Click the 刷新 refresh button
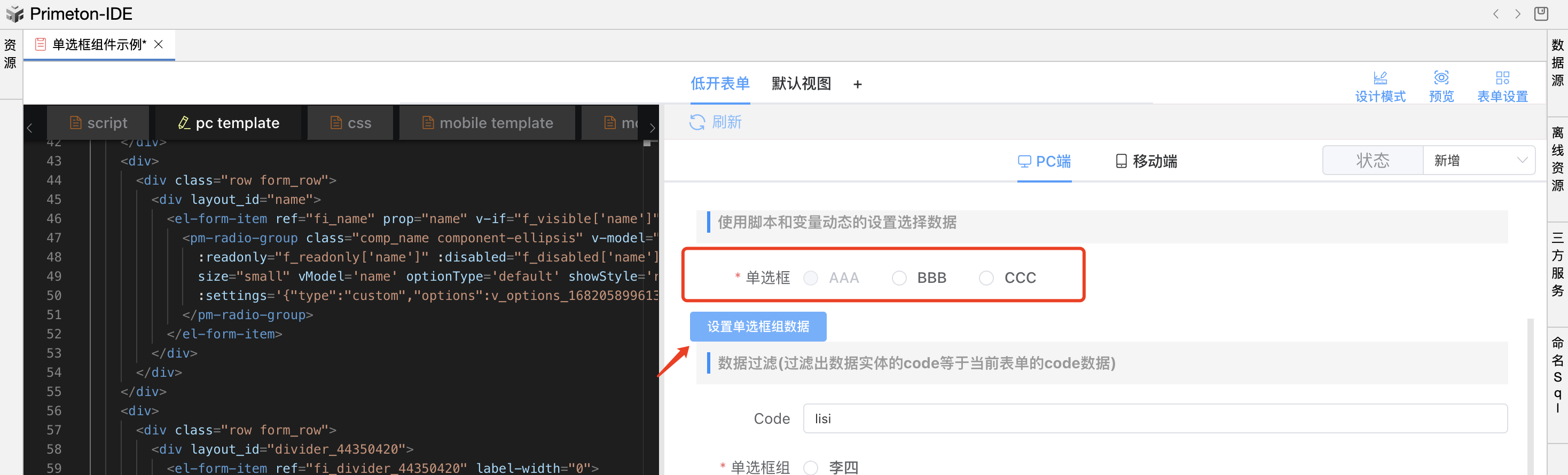This screenshot has height=475, width=1568. coord(715,122)
